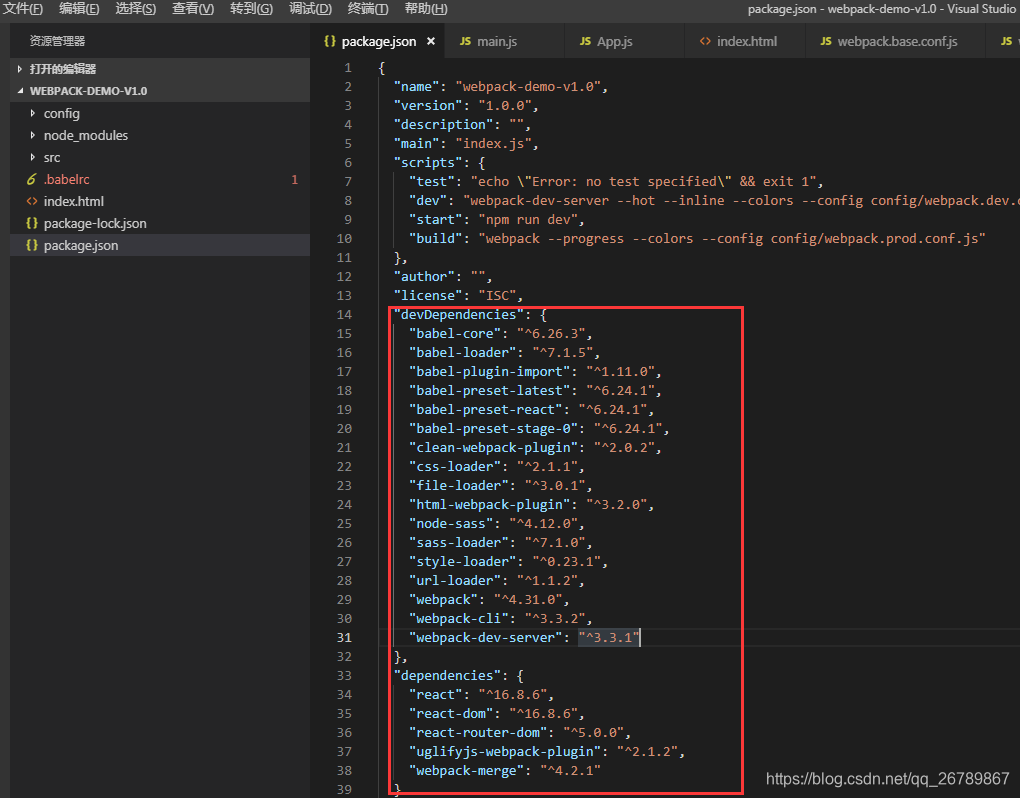Open the 转到(G) menu
The height and width of the screenshot is (798, 1020).
(x=251, y=8)
